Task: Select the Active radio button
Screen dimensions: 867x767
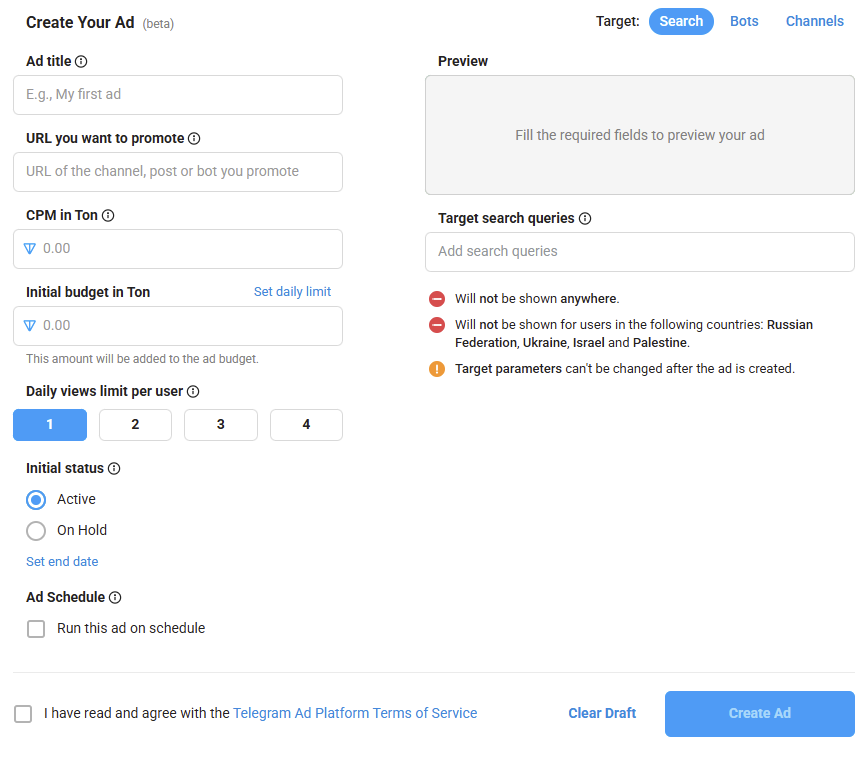Action: tap(36, 500)
